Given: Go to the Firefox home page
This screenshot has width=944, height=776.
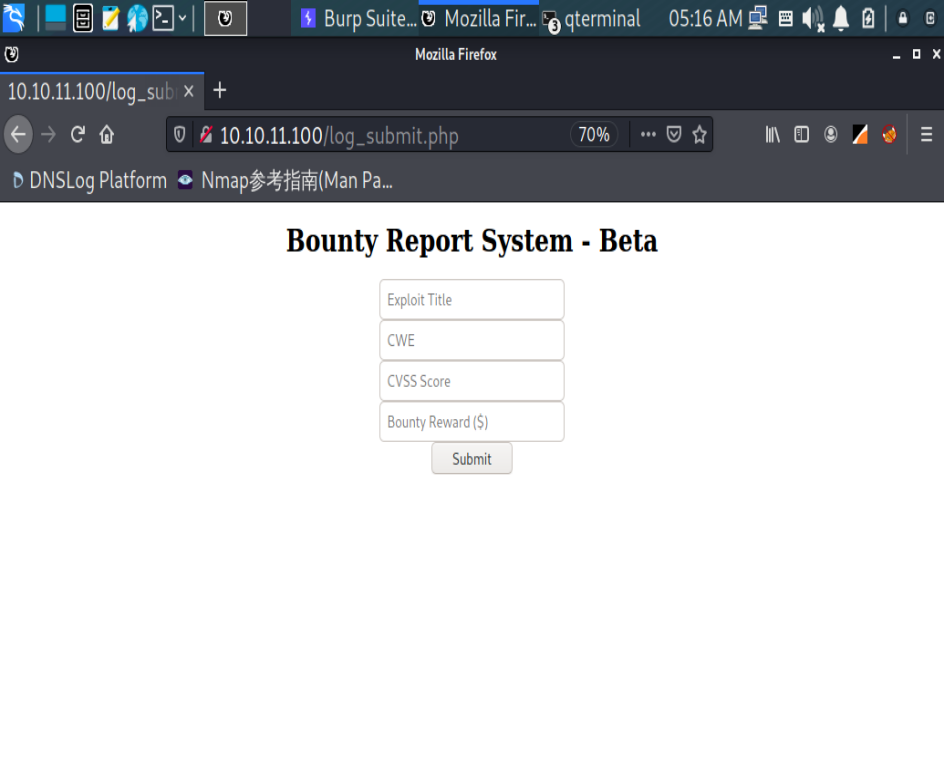Looking at the screenshot, I should tap(107, 134).
